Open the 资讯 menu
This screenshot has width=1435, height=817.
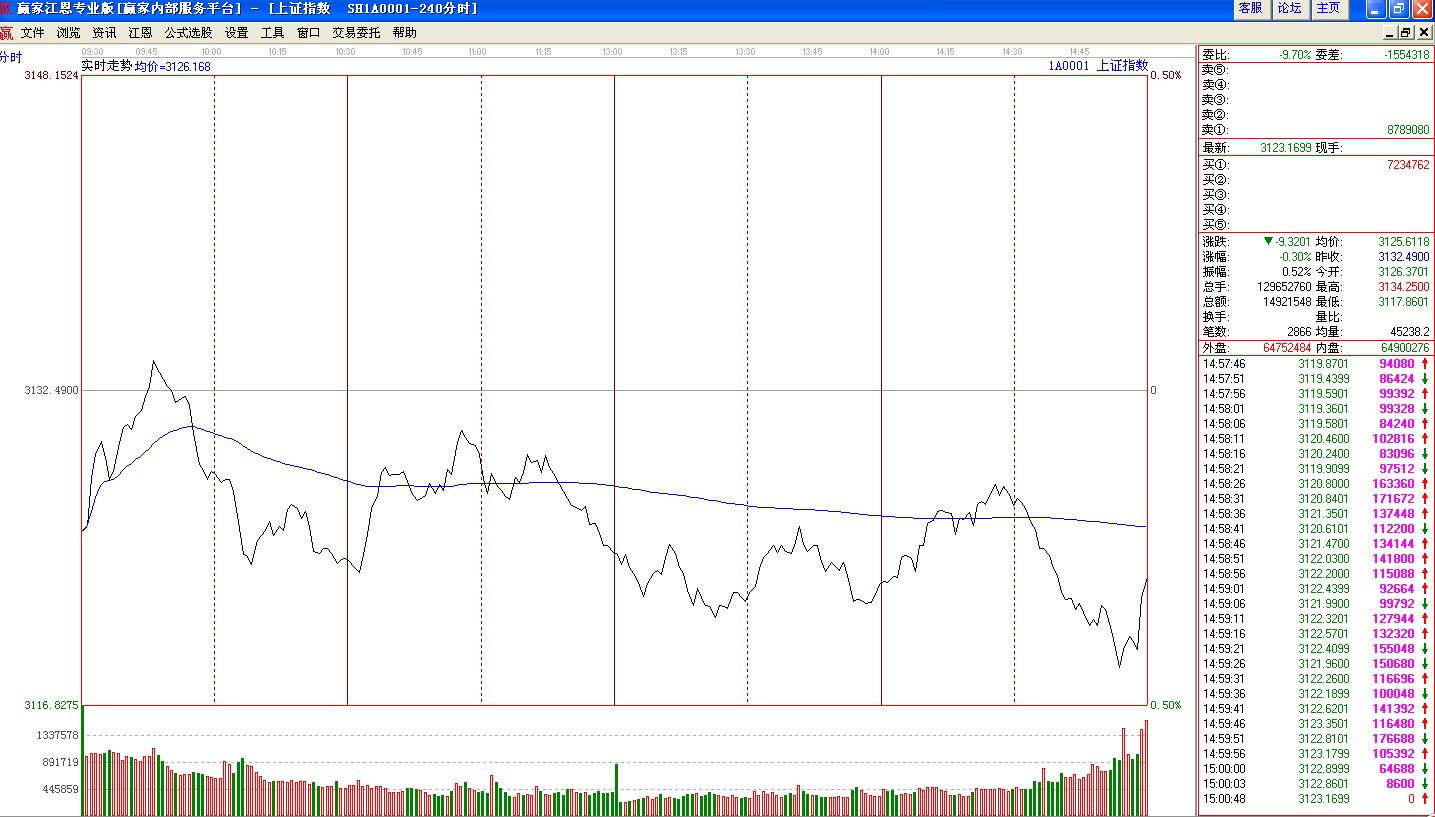[104, 33]
